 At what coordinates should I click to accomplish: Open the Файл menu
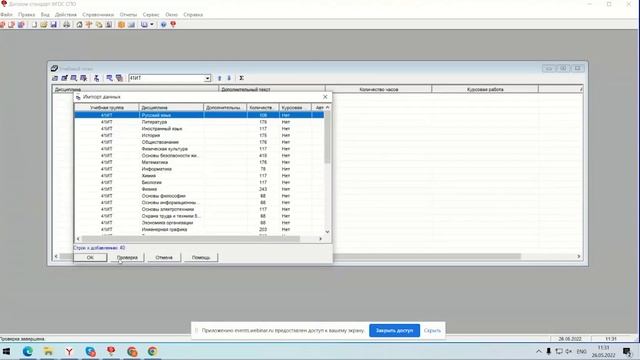[x=6, y=15]
